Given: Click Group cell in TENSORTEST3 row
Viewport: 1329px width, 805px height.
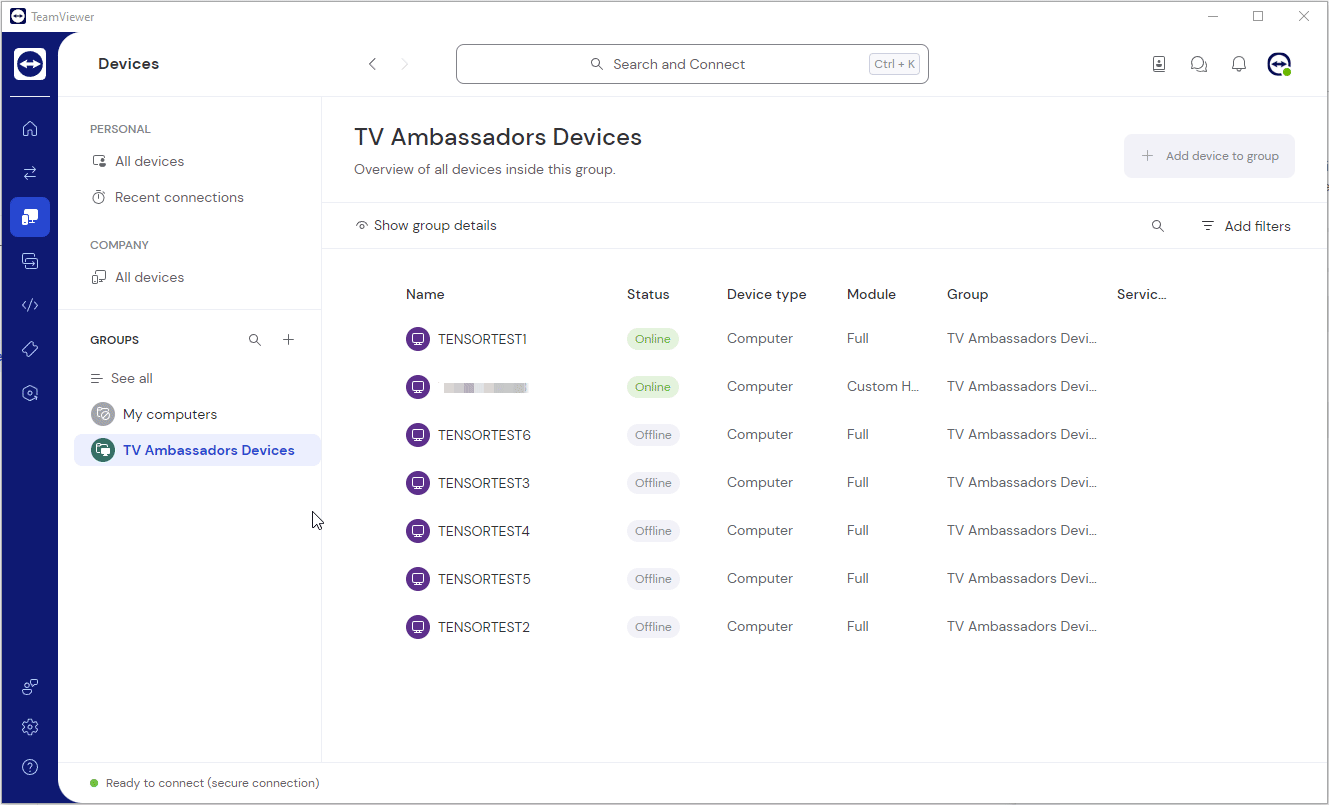Looking at the screenshot, I should pyautogui.click(x=1022, y=483).
